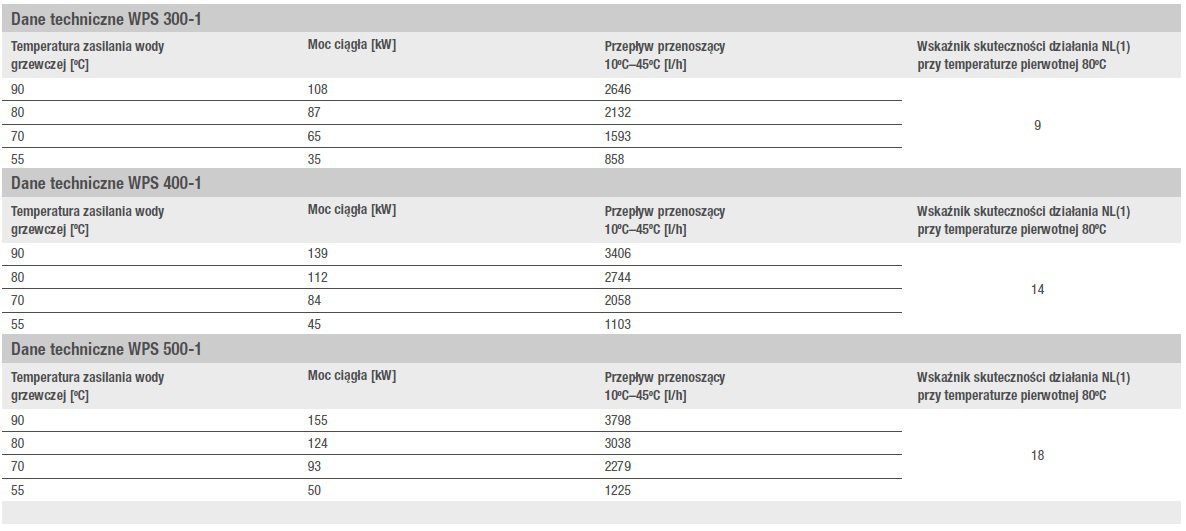Image resolution: width=1186 pixels, height=531 pixels.
Task: Click flow value 858 in WPS 300-1
Action: click(614, 160)
